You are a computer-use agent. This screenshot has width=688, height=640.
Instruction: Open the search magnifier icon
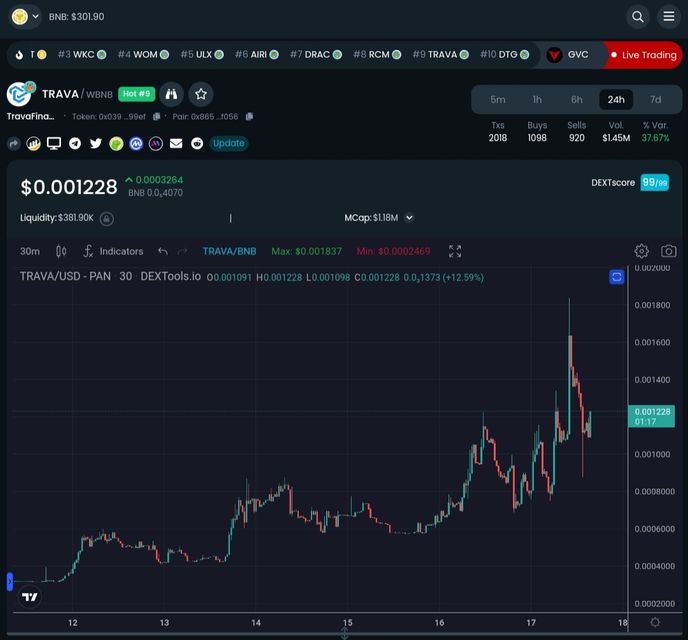coord(638,17)
